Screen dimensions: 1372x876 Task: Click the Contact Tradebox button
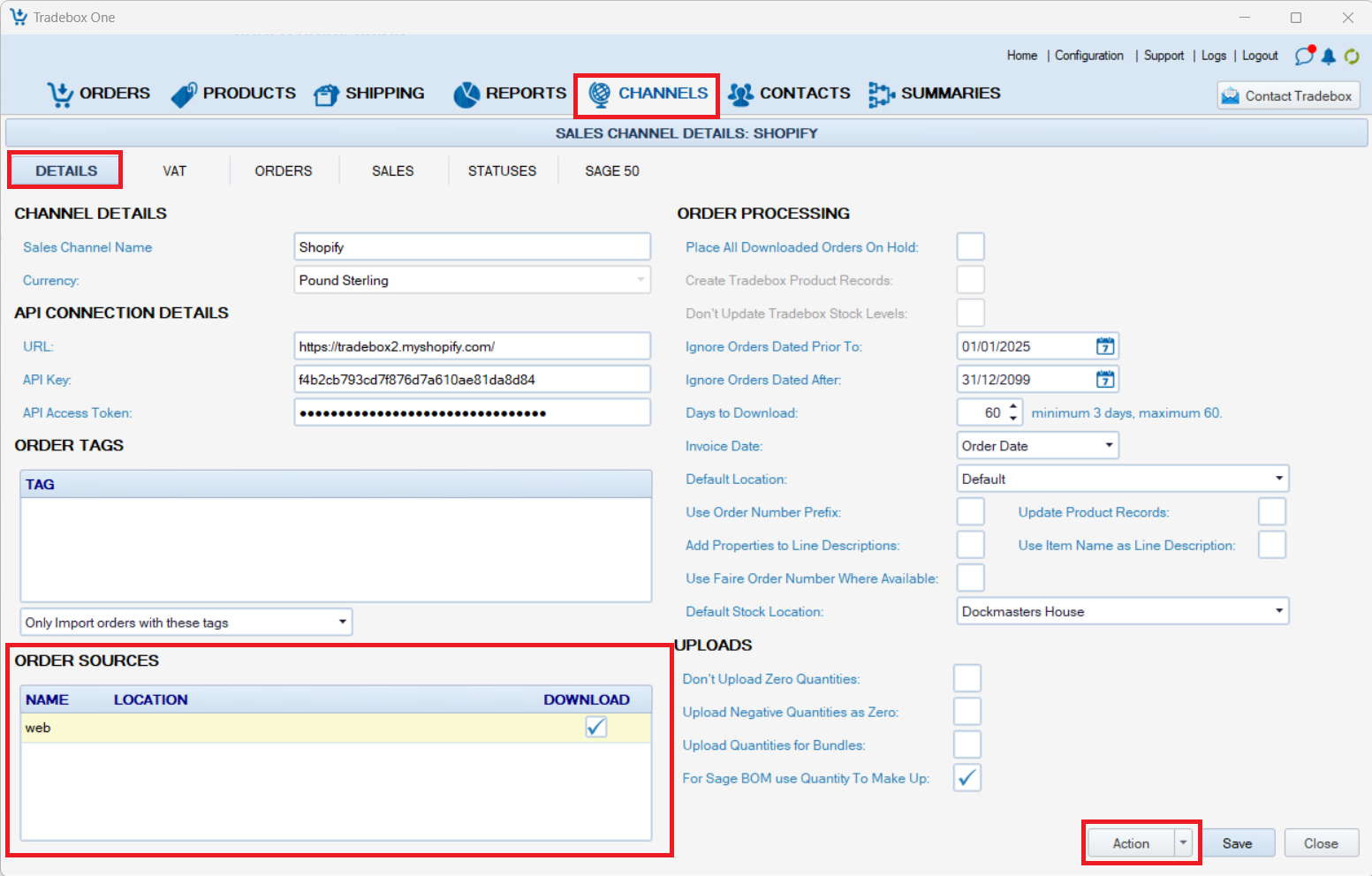pyautogui.click(x=1288, y=95)
